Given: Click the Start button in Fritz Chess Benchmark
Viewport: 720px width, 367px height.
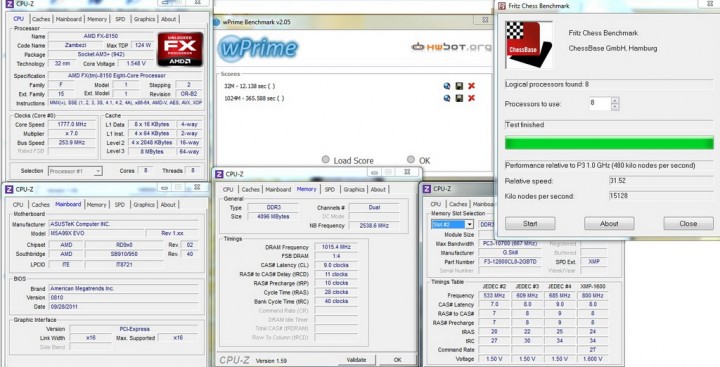Looking at the screenshot, I should [530, 224].
